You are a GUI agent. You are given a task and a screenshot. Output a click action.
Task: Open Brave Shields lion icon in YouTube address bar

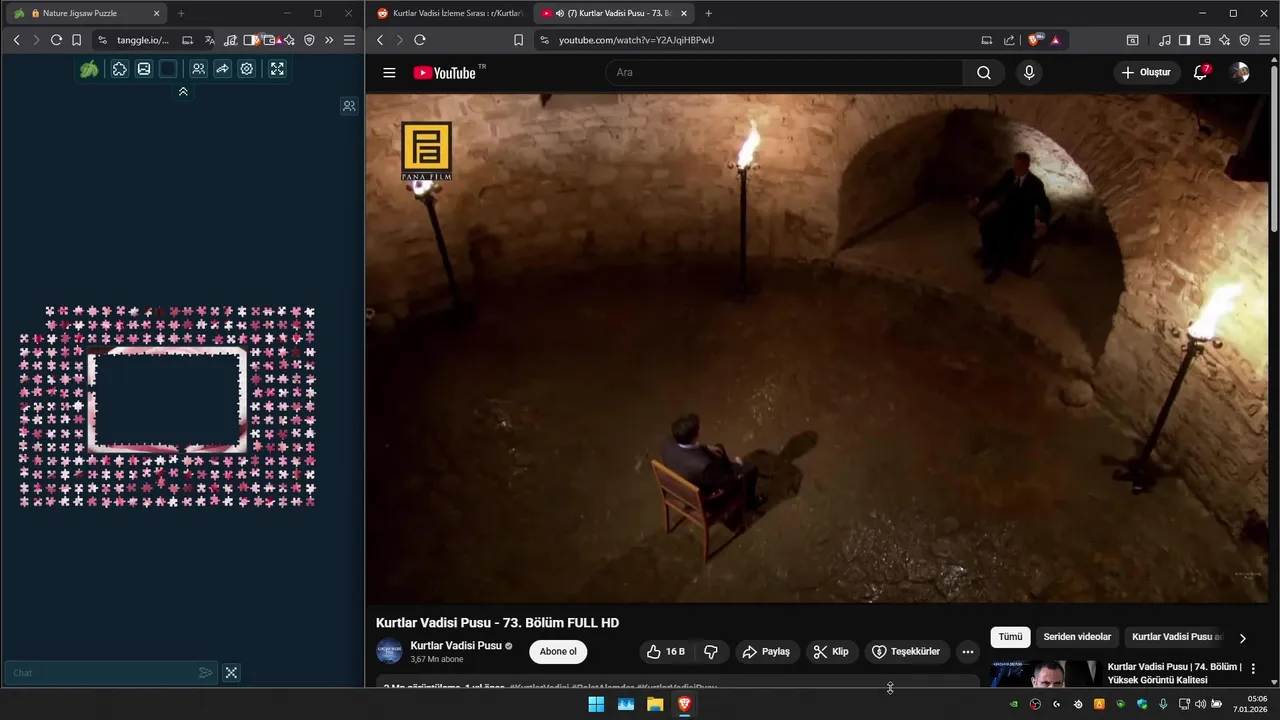click(x=1035, y=40)
